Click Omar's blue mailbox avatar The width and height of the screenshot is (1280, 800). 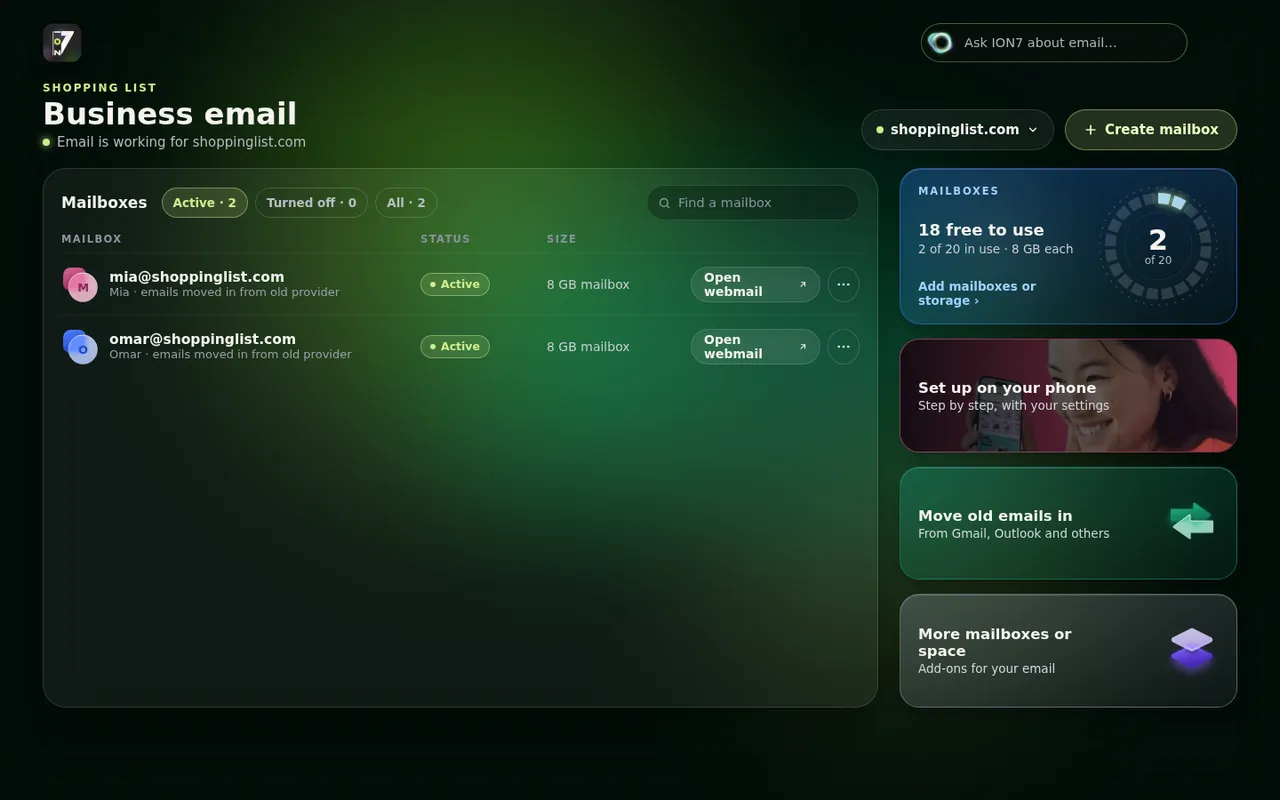[x=80, y=347]
